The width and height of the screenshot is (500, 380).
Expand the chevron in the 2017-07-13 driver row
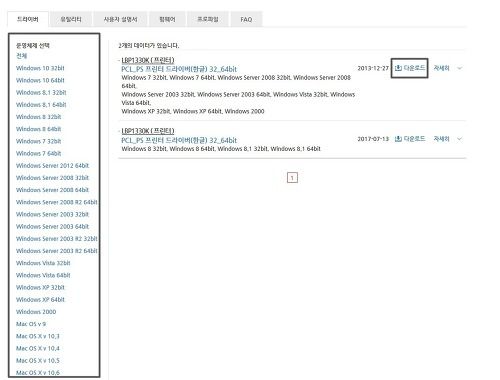point(460,139)
